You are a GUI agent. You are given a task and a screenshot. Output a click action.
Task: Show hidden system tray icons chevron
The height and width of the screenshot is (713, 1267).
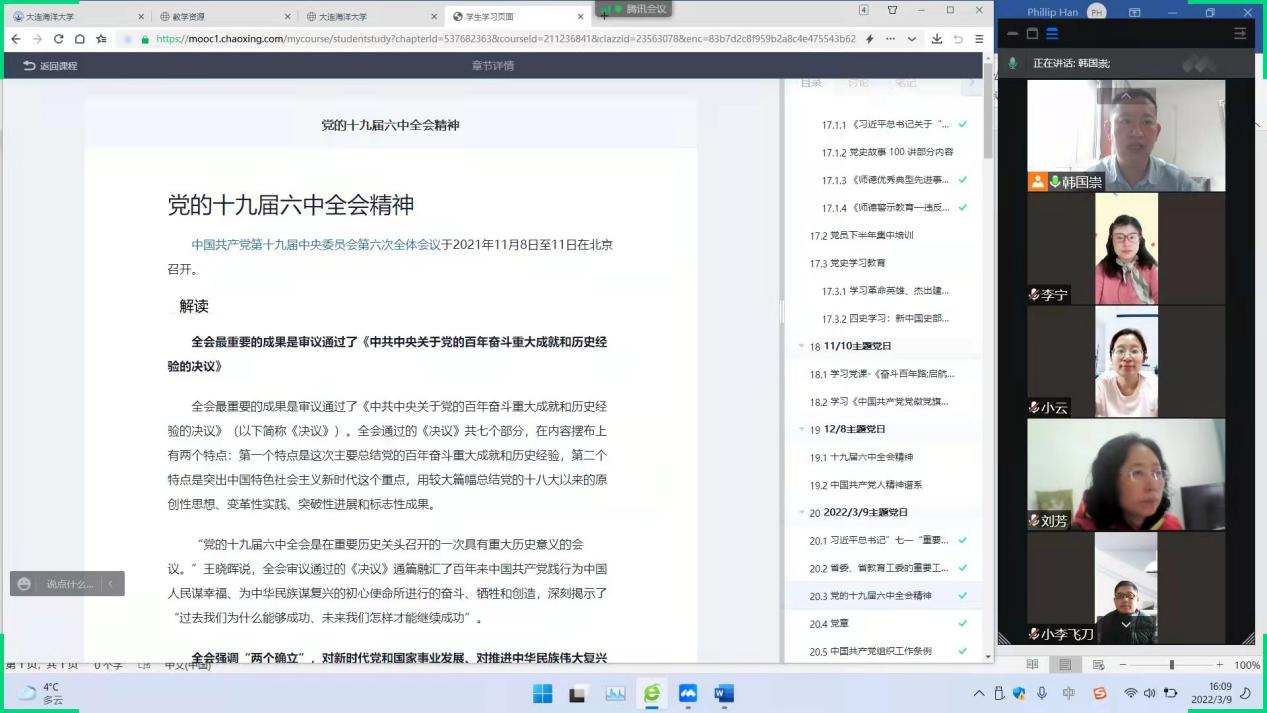(979, 693)
